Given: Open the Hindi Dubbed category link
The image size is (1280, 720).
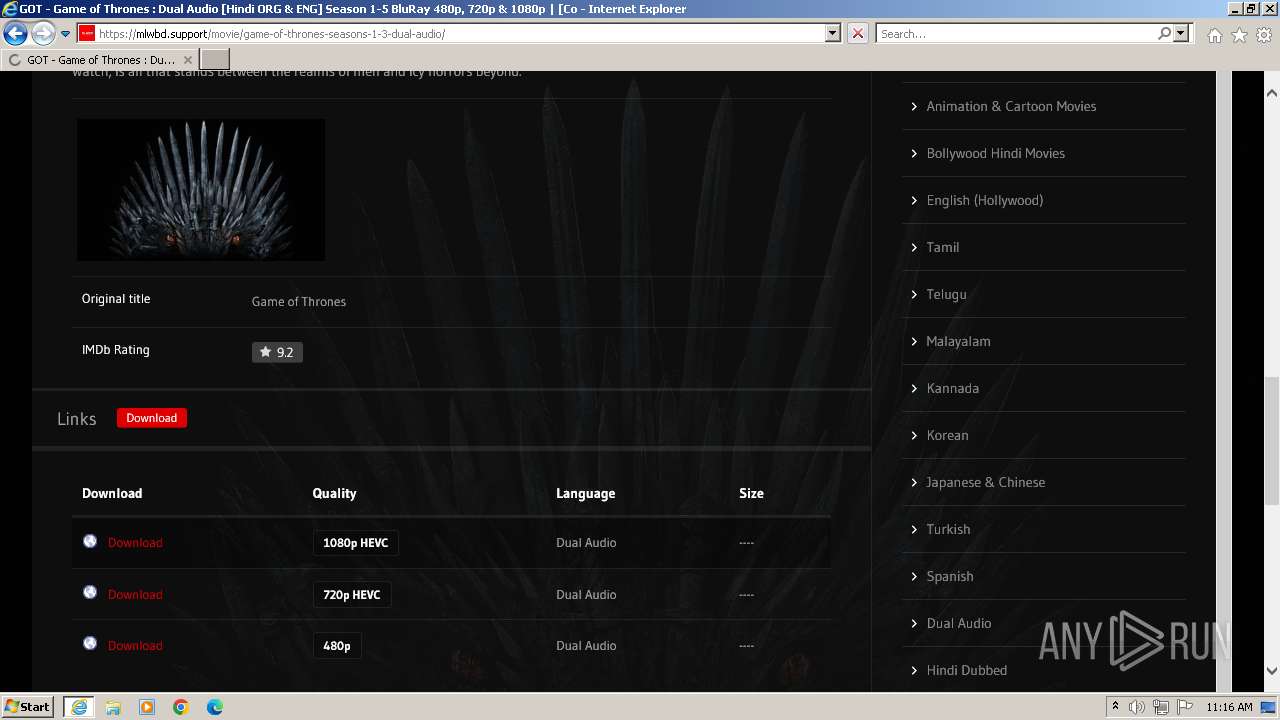Looking at the screenshot, I should tap(966, 670).
